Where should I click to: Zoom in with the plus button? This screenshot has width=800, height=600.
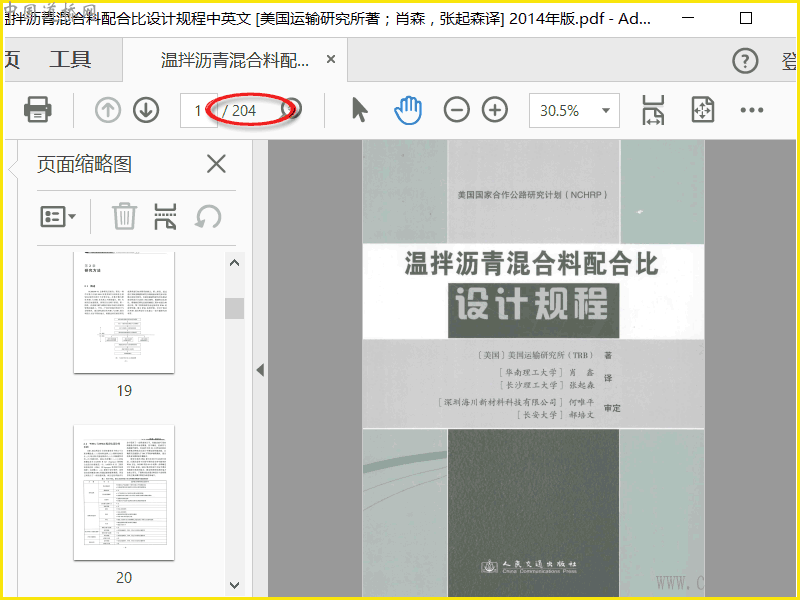coord(495,110)
